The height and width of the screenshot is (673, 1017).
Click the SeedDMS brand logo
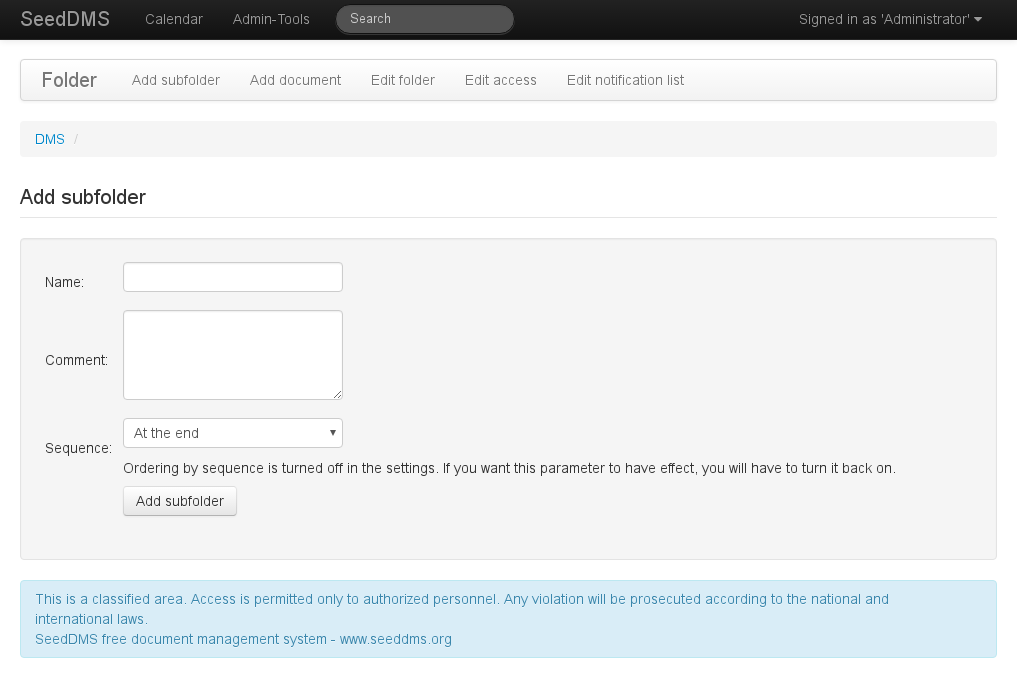pyautogui.click(x=65, y=19)
